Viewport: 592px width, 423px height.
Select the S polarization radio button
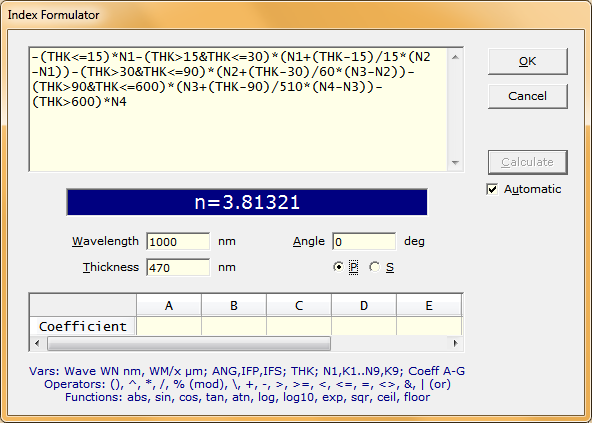pyautogui.click(x=375, y=267)
